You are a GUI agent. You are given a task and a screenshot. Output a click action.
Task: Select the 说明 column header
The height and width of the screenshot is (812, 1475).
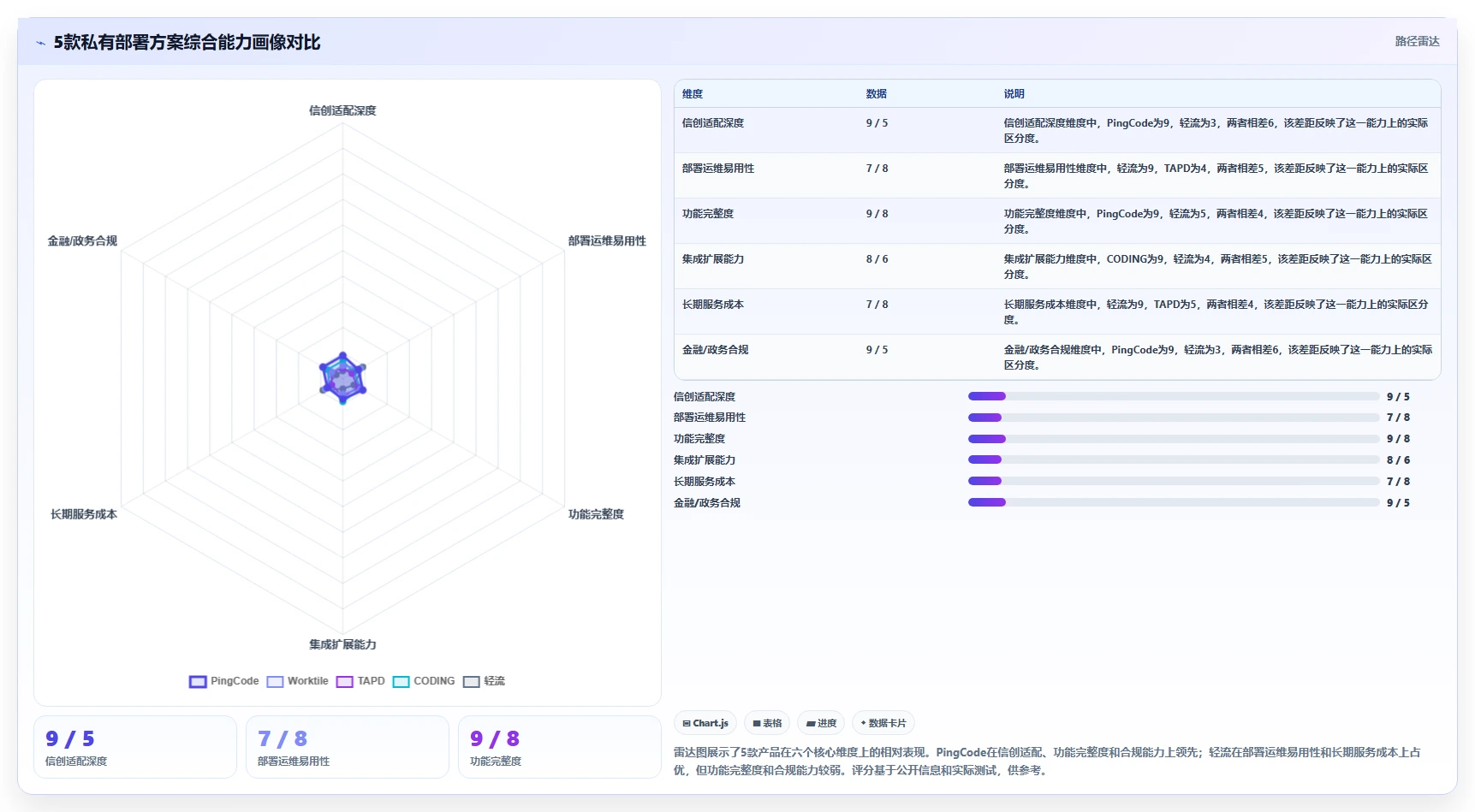pyautogui.click(x=1014, y=94)
